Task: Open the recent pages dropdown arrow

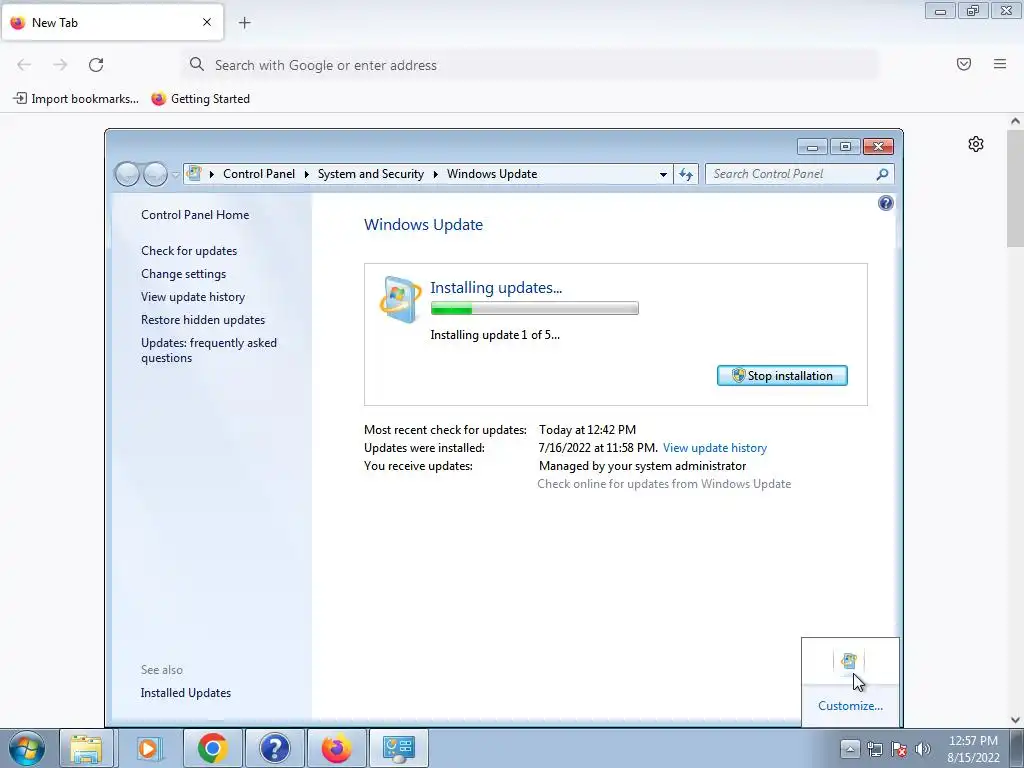Action: [175, 174]
